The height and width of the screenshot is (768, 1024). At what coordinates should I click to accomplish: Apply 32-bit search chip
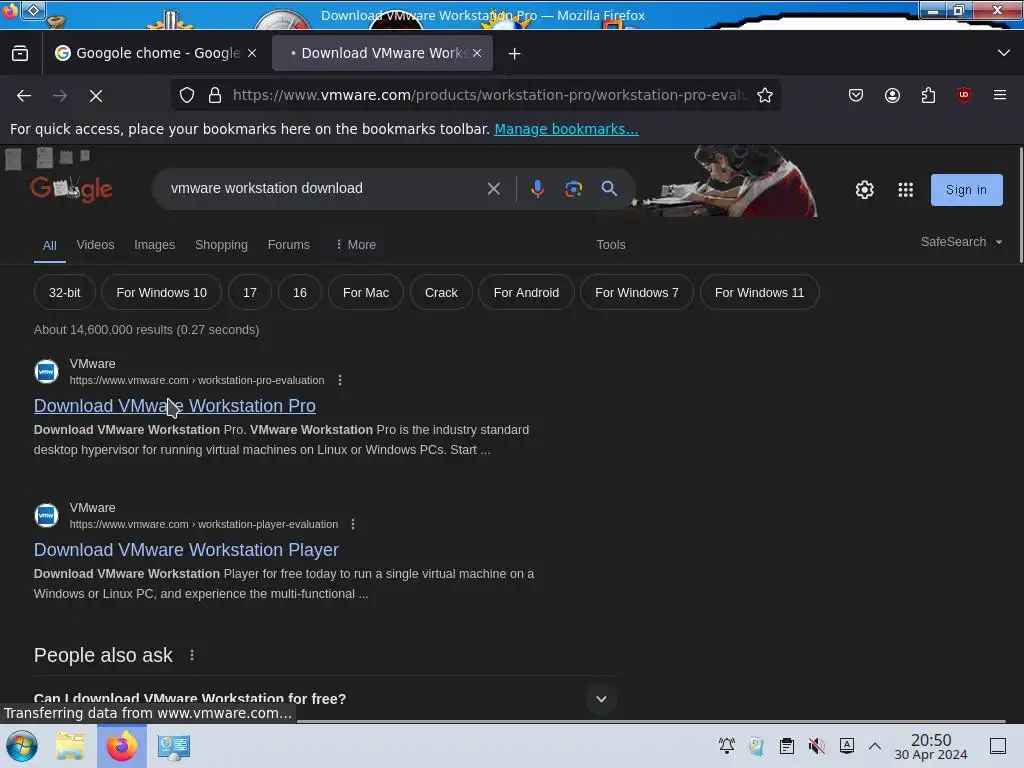pos(65,293)
